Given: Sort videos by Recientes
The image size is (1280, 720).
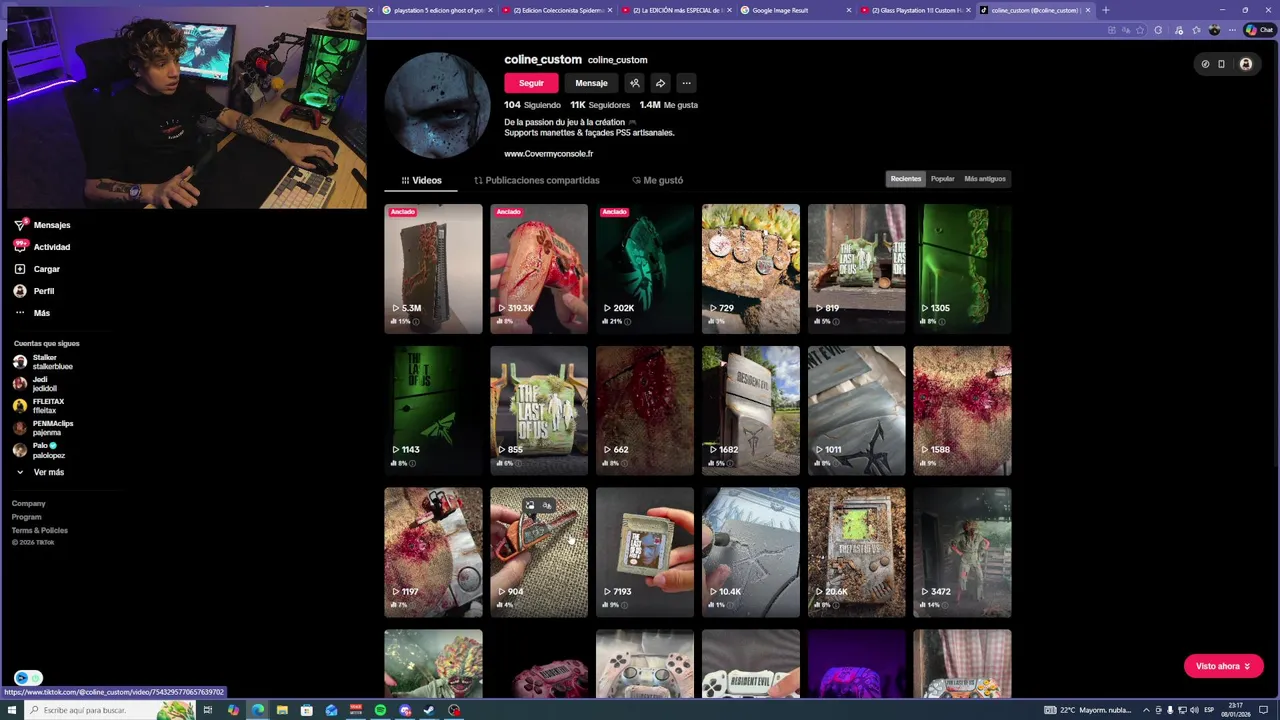Looking at the screenshot, I should pyautogui.click(x=906, y=179).
